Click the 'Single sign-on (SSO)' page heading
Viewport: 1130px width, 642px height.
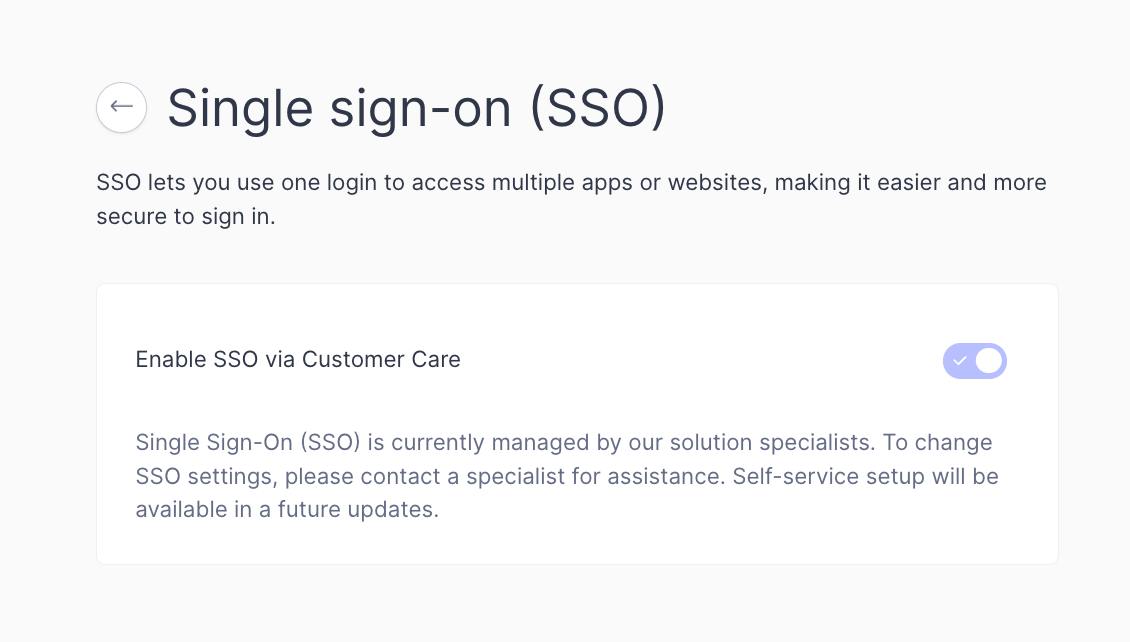point(417,108)
